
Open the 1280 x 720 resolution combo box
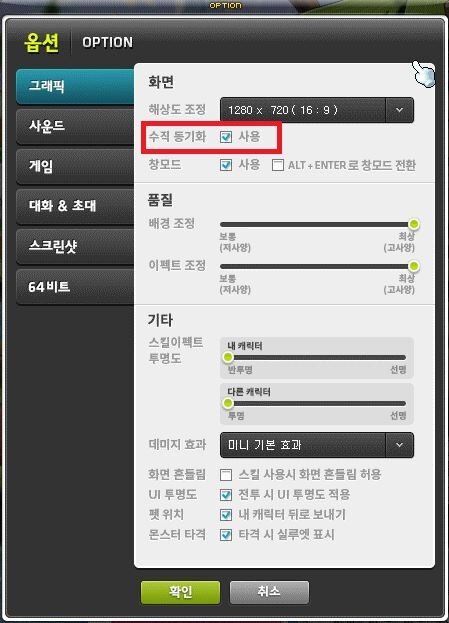[x=317, y=110]
